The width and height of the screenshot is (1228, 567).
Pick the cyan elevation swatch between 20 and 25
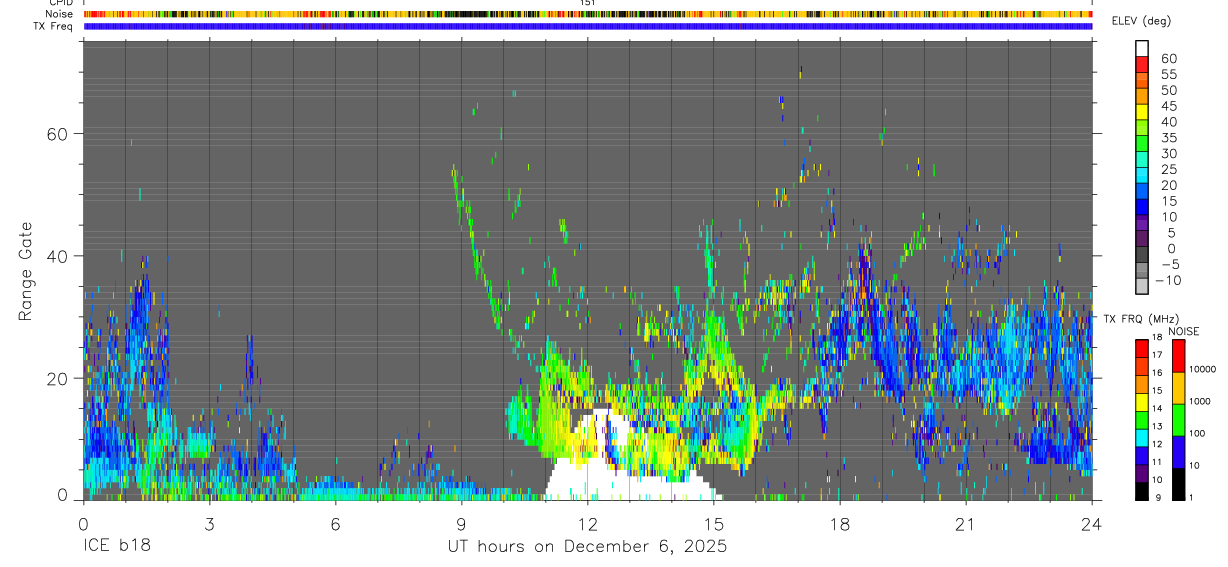tap(1142, 176)
